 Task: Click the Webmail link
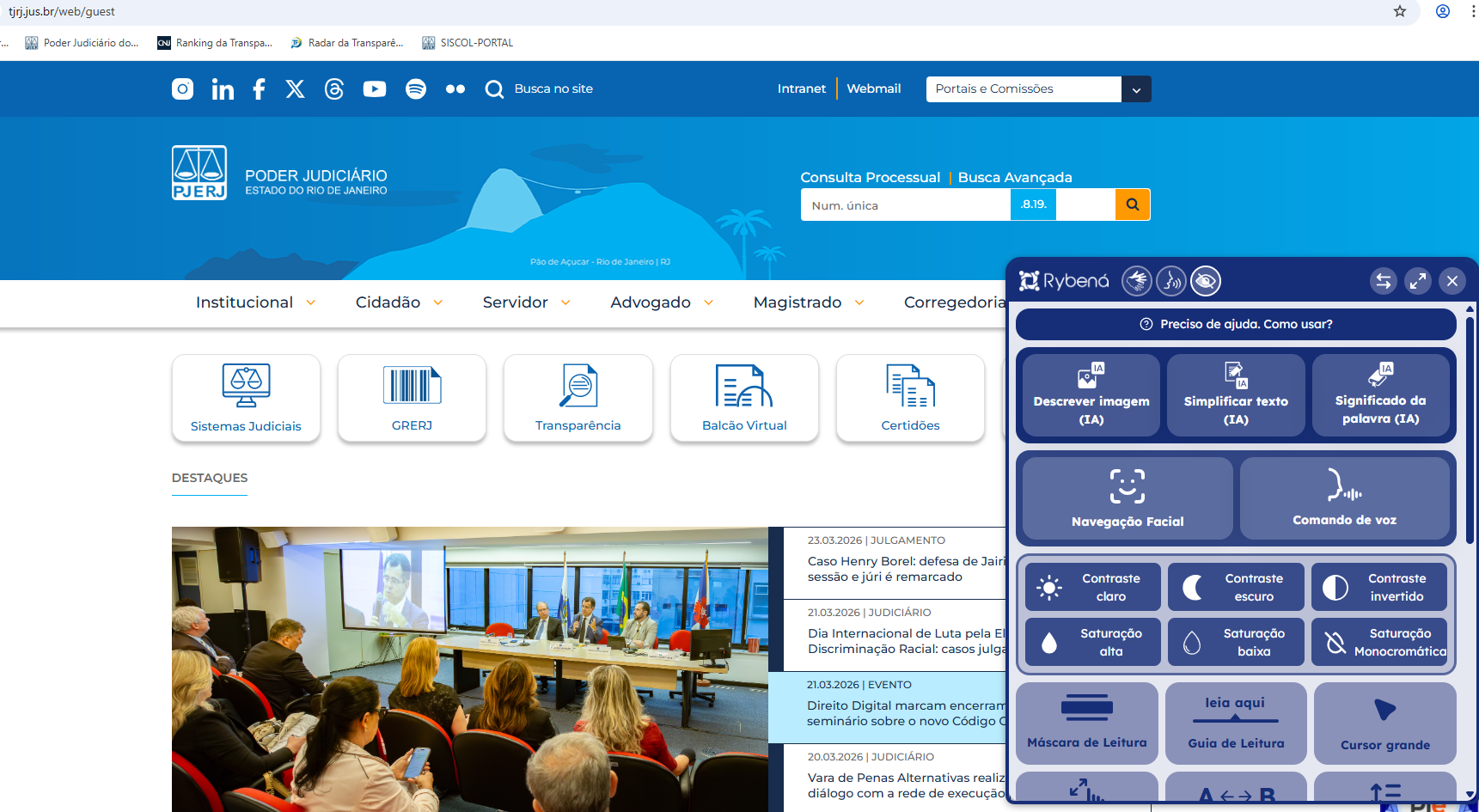pyautogui.click(x=873, y=89)
